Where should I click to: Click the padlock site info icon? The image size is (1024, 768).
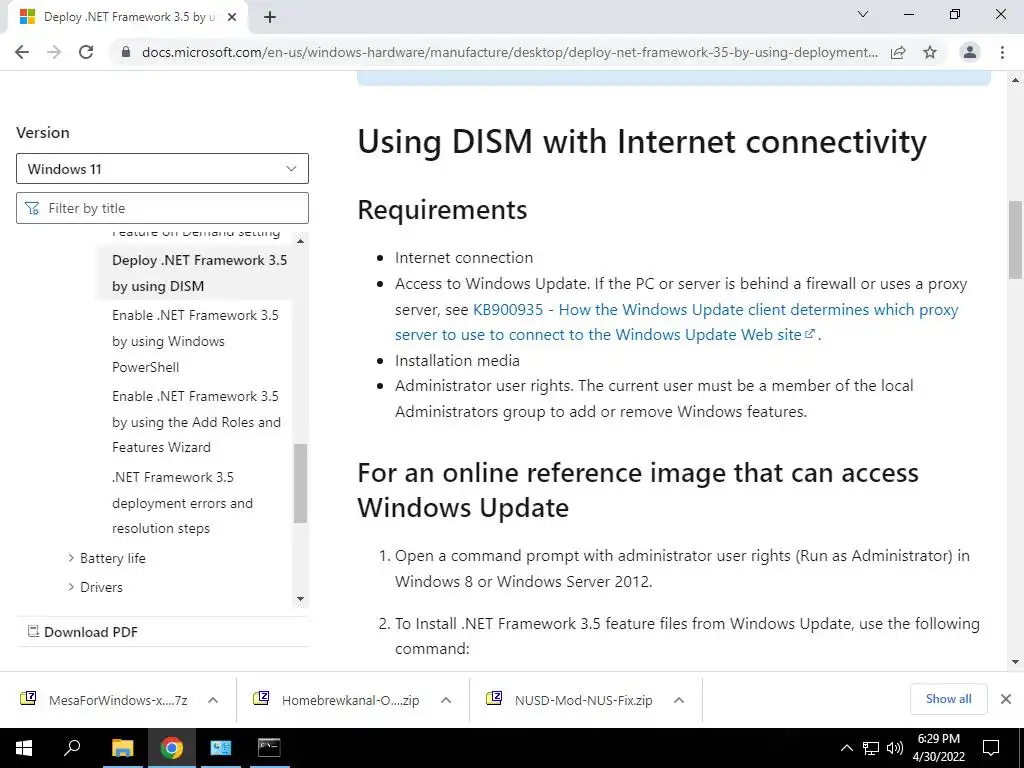(x=126, y=52)
